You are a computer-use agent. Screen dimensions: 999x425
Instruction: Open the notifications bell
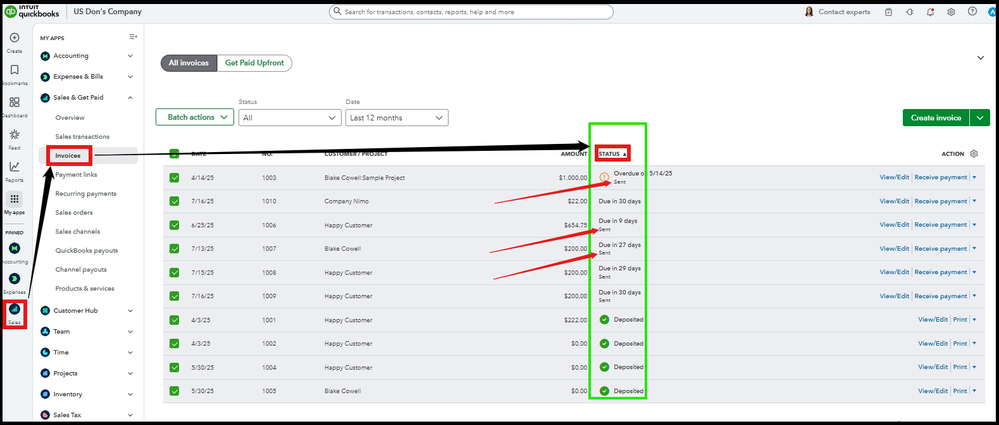(930, 11)
